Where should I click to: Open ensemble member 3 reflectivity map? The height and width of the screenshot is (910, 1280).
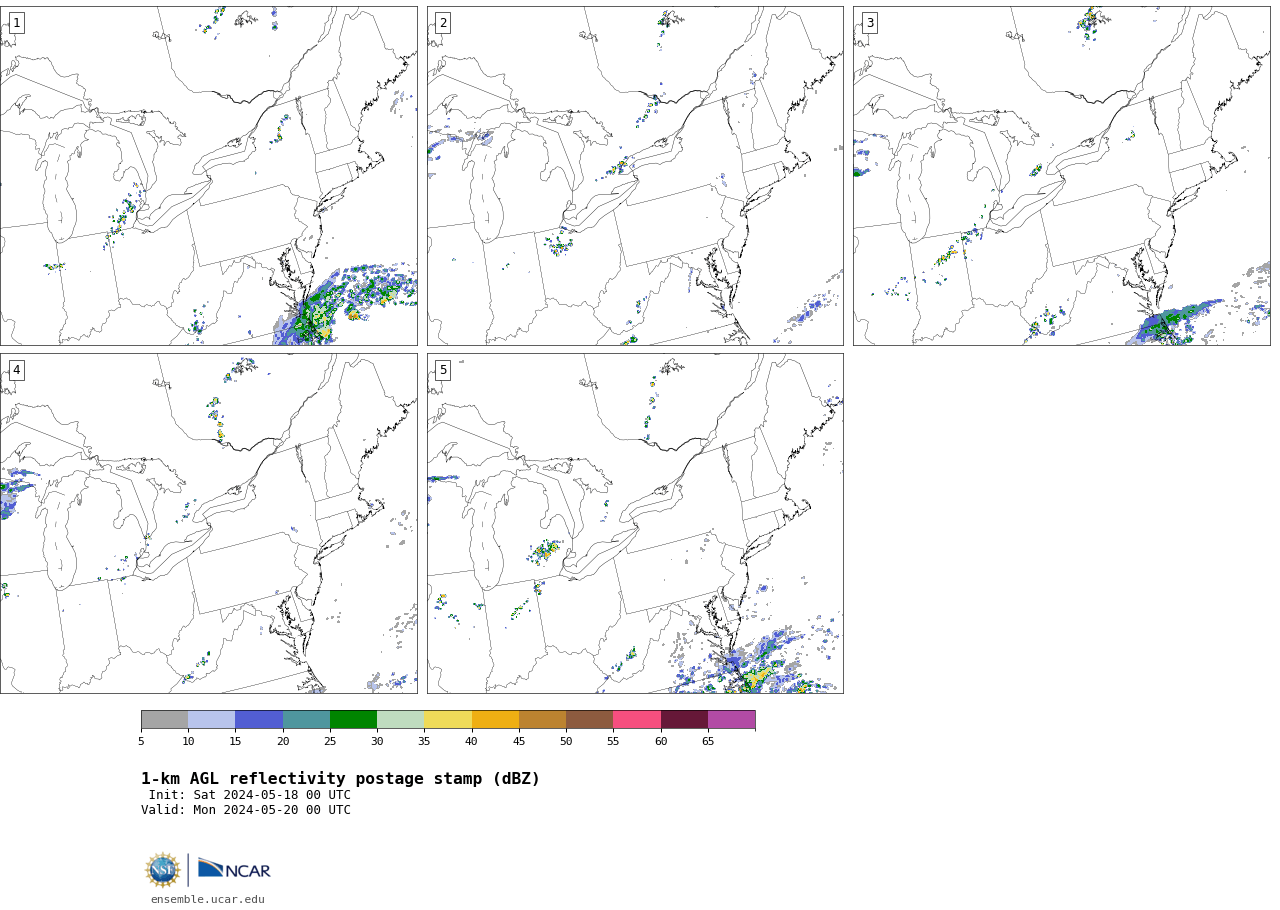(1062, 176)
